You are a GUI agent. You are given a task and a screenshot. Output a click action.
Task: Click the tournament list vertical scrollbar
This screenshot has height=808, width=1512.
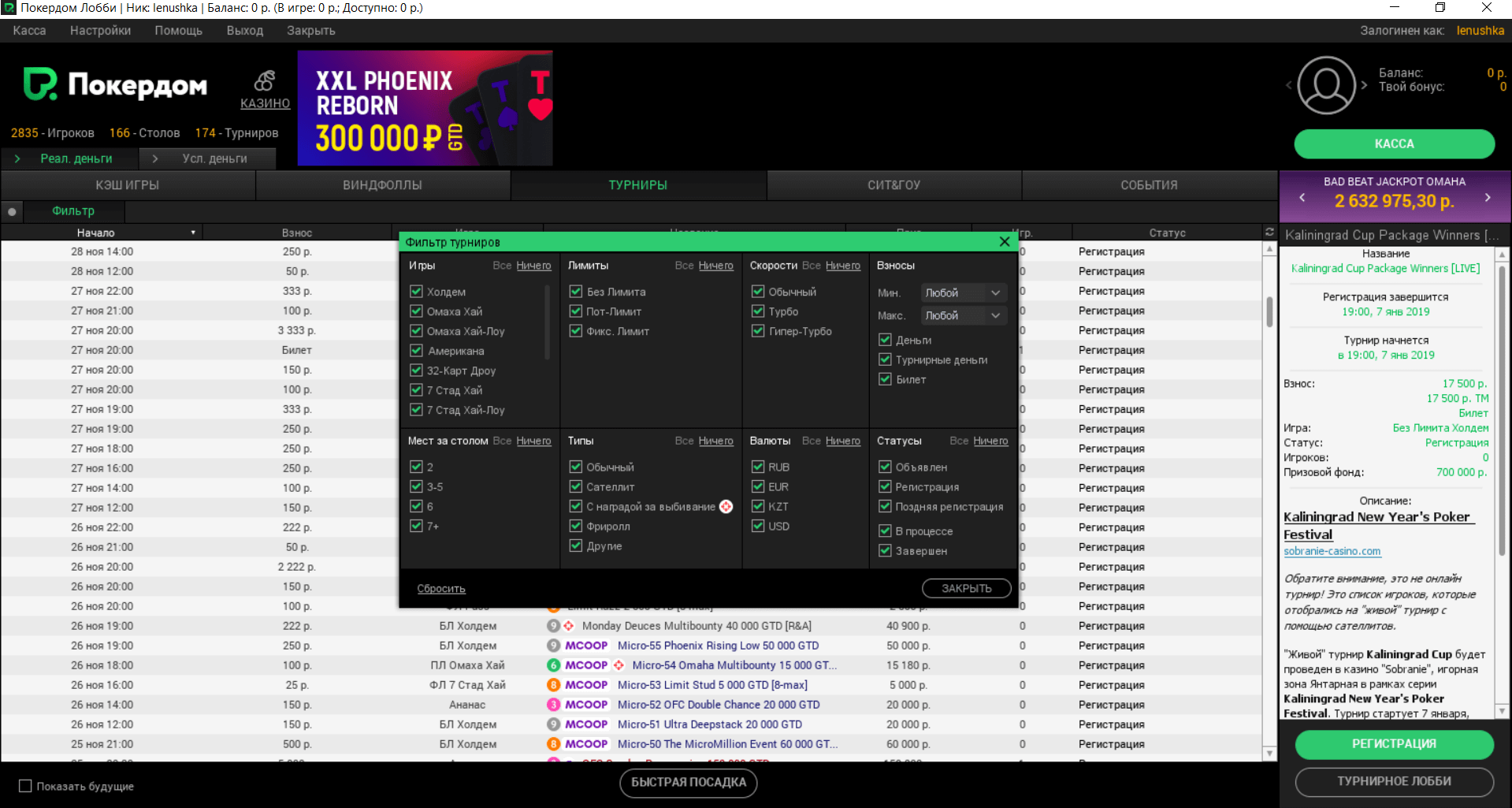(x=1269, y=312)
